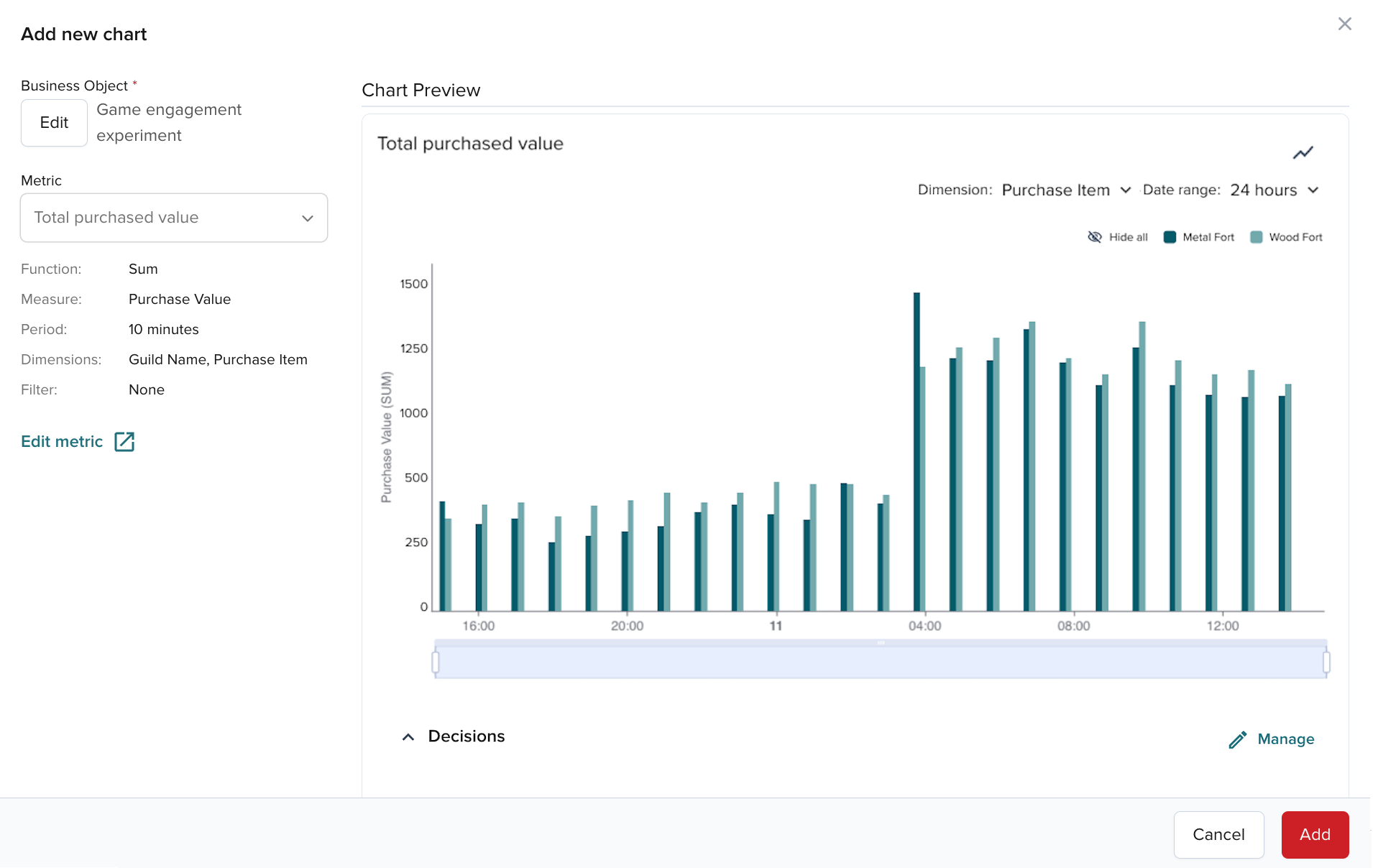The height and width of the screenshot is (868, 1373).
Task: Click the Metal Fort color swatch in legend
Action: coord(1170,237)
